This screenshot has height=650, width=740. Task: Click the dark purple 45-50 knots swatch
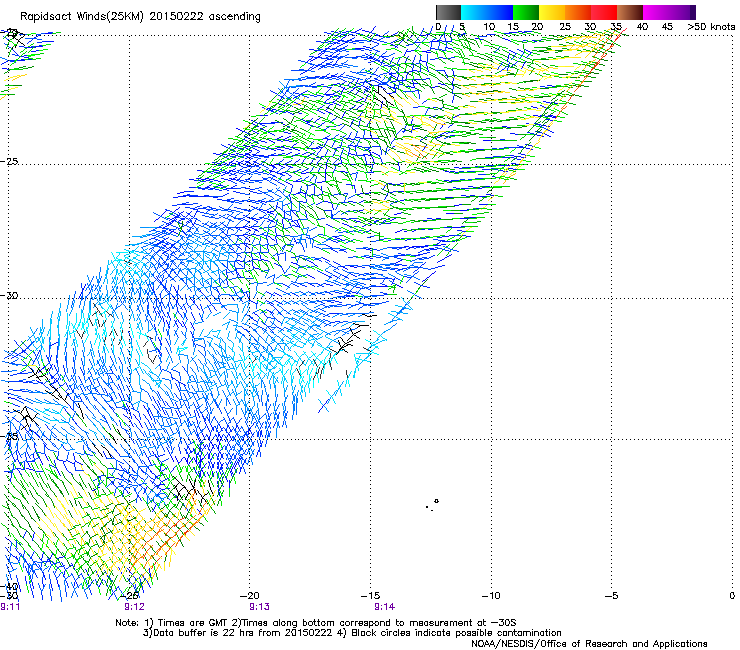point(682,12)
